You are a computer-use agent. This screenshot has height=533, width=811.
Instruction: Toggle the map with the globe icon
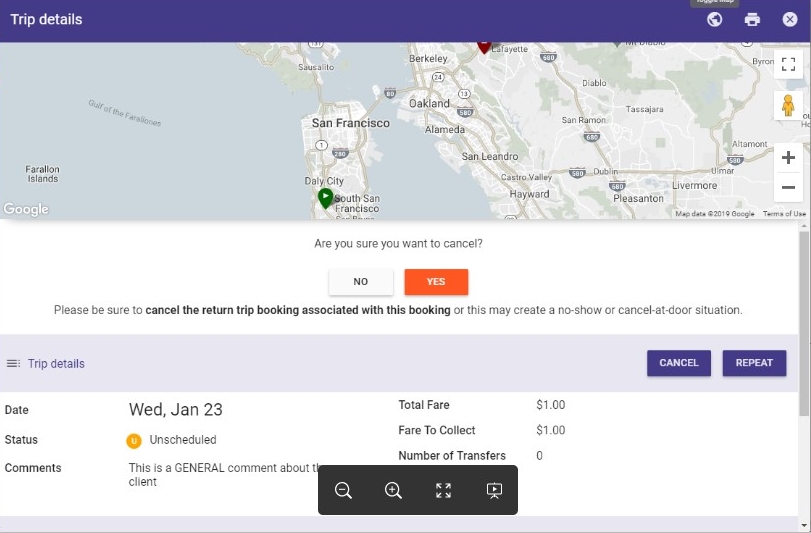(714, 20)
